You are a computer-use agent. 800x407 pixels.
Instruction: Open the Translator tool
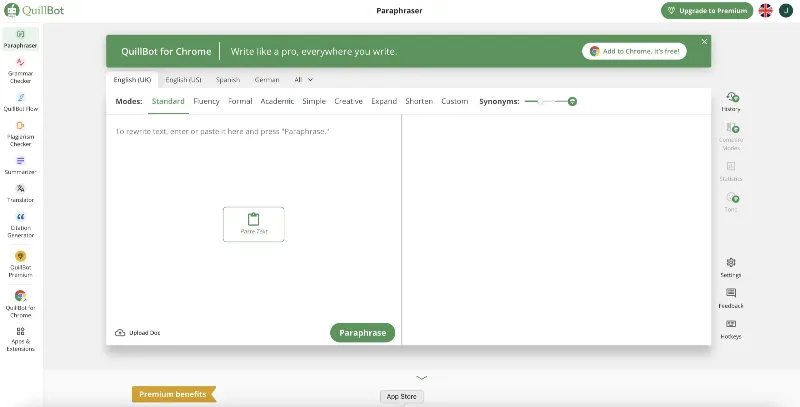(x=20, y=192)
